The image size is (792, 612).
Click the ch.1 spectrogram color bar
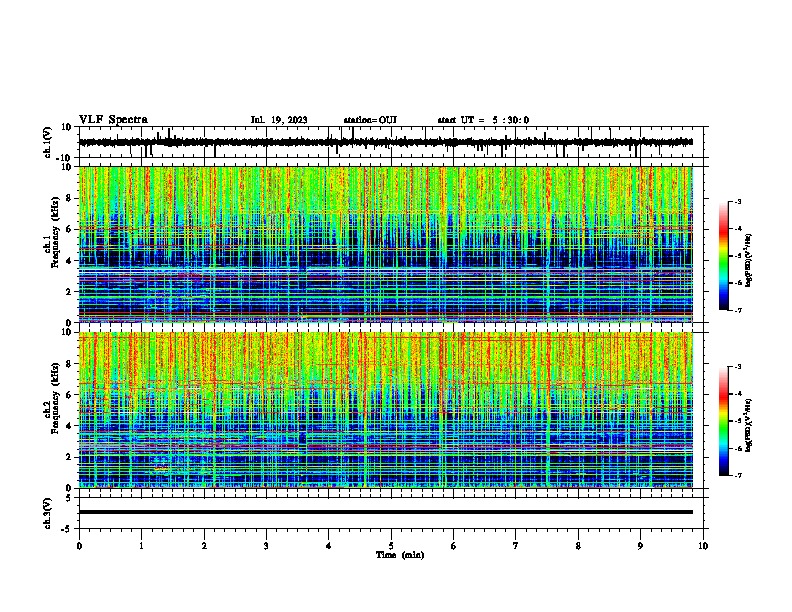723,256
